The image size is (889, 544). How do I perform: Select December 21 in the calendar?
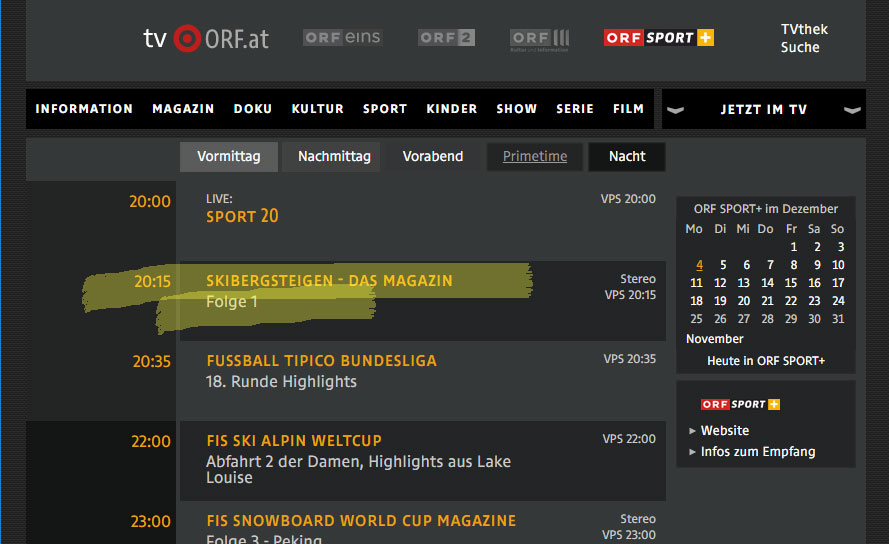coord(767,301)
